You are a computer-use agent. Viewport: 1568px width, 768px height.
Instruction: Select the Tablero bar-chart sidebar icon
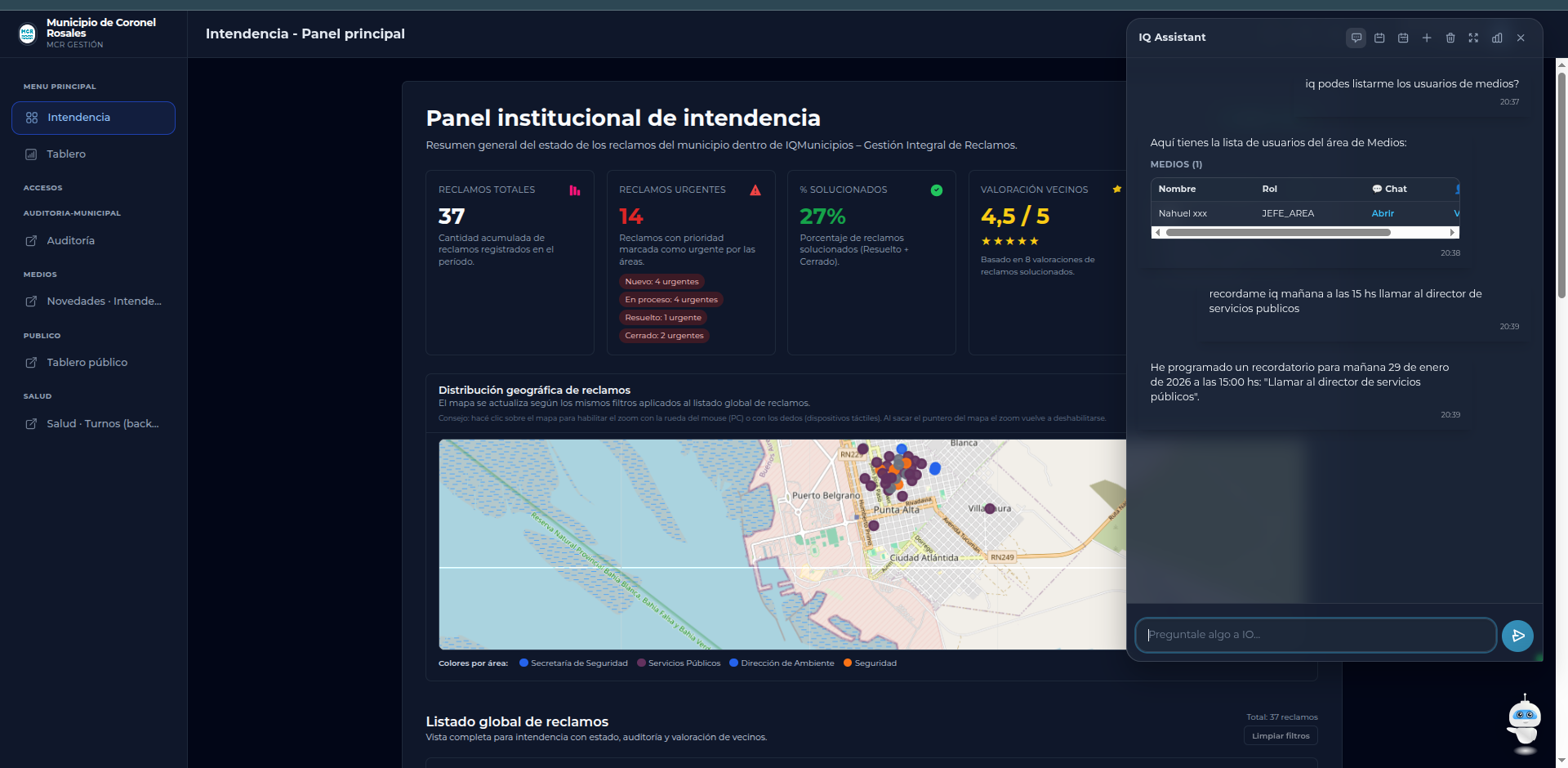click(32, 154)
